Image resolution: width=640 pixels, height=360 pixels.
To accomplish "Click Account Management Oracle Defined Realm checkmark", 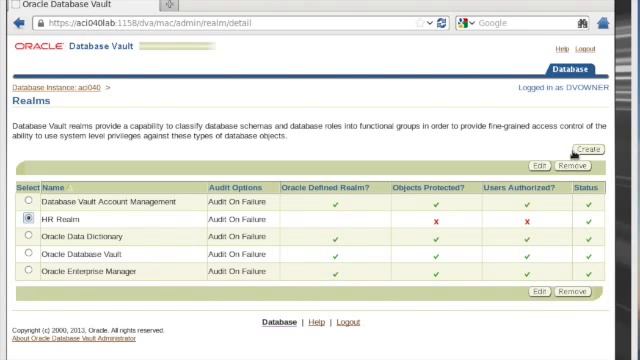I will click(335, 204).
